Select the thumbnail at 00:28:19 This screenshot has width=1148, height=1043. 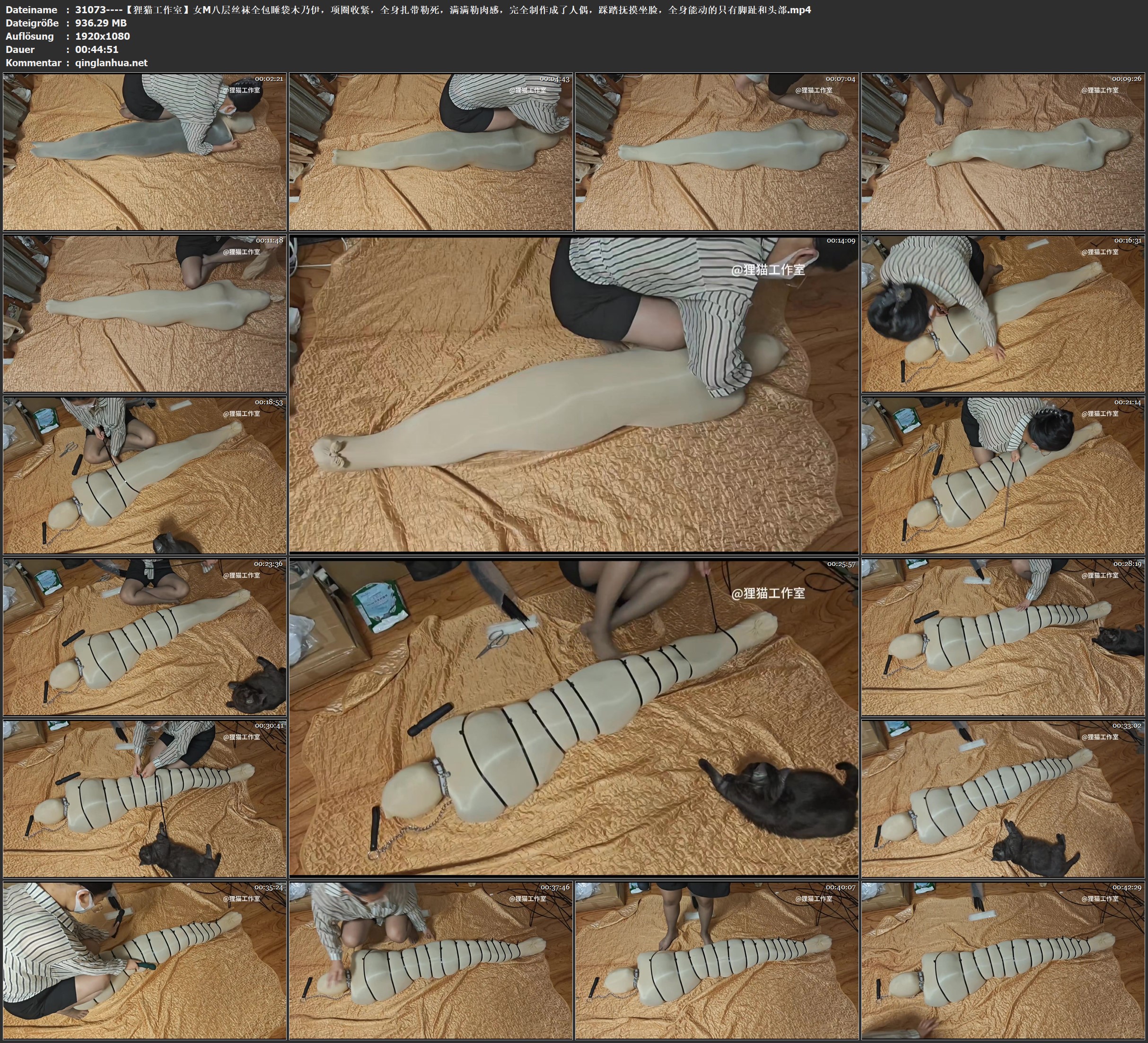(x=1003, y=637)
